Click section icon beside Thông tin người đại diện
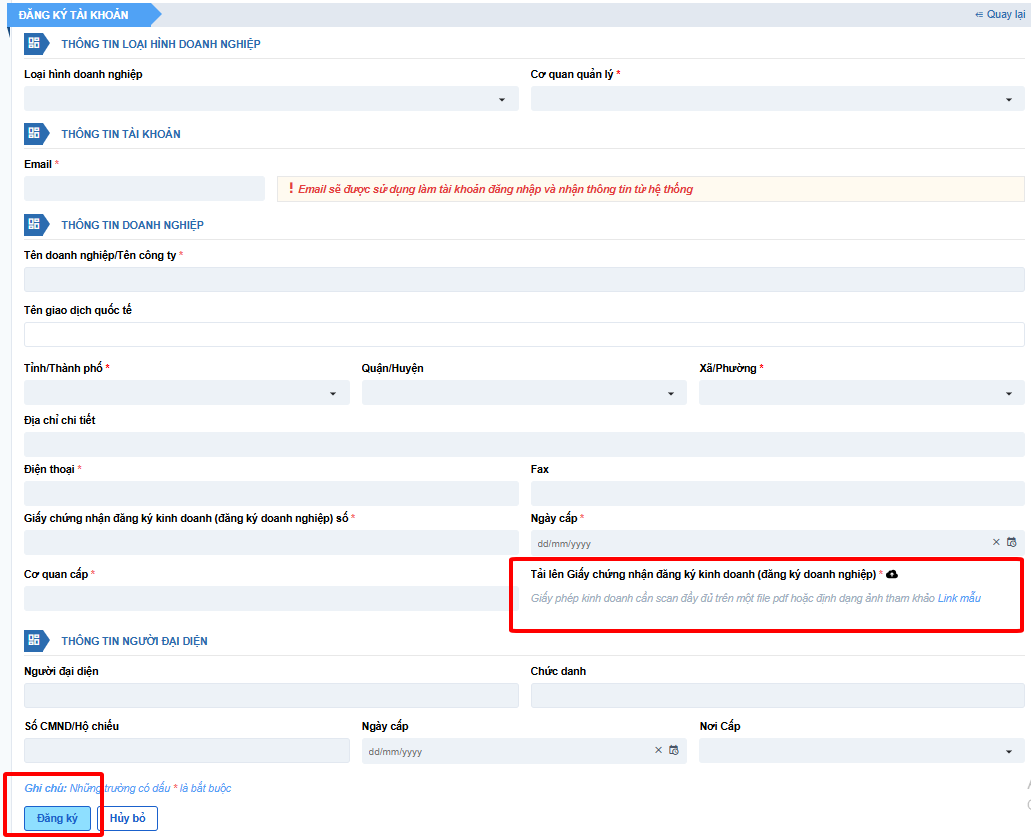The height and width of the screenshot is (837, 1031). (36, 640)
